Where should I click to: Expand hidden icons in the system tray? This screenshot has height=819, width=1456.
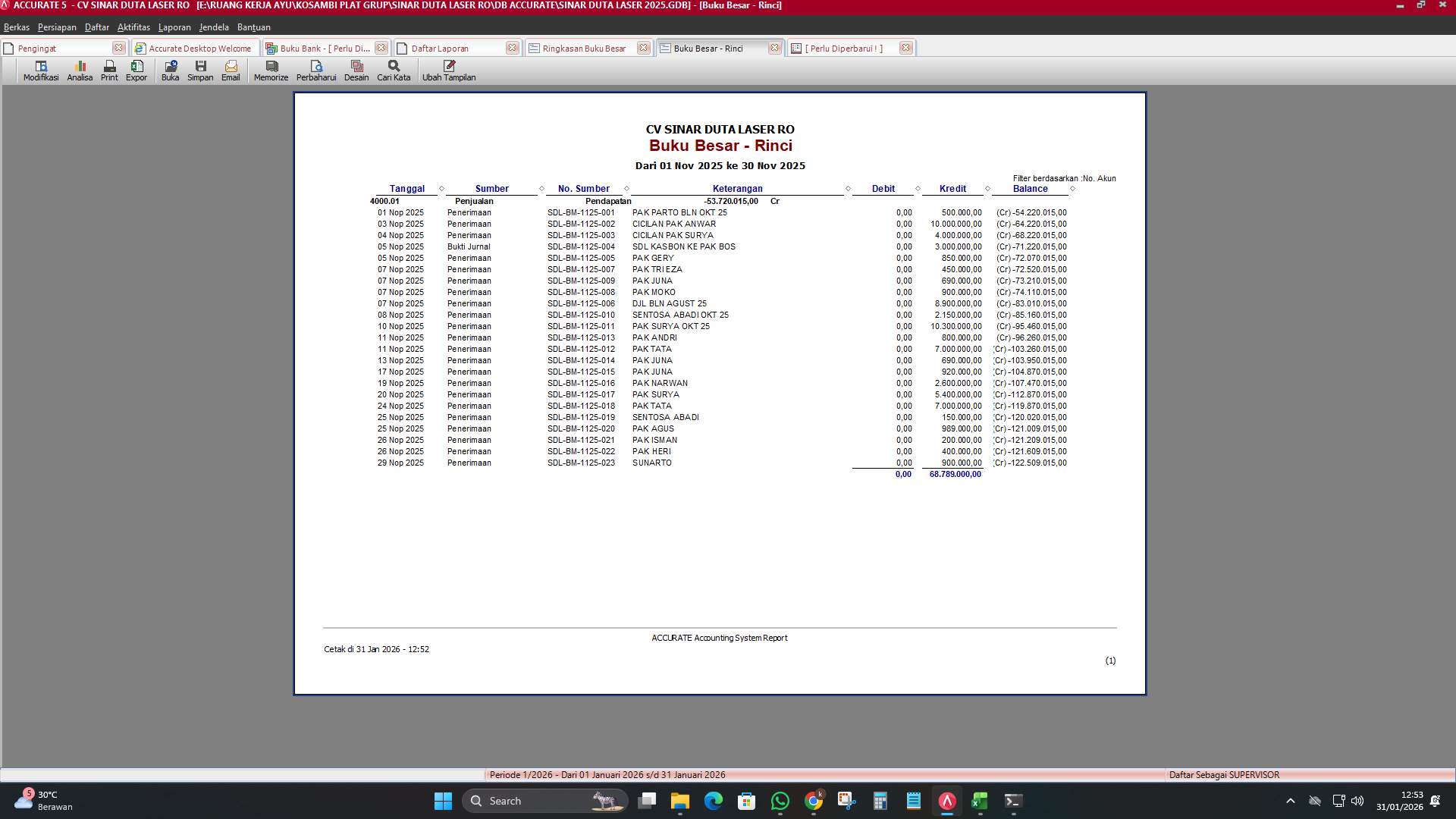tap(1291, 800)
